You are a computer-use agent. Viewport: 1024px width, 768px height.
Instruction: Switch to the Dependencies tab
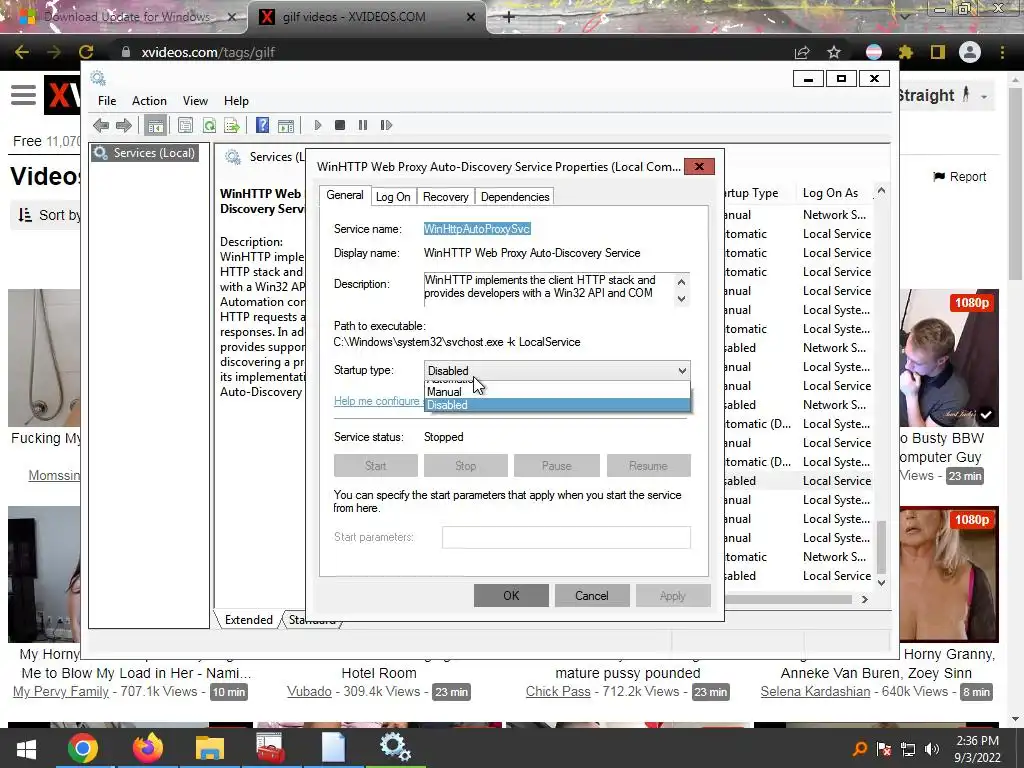515,197
